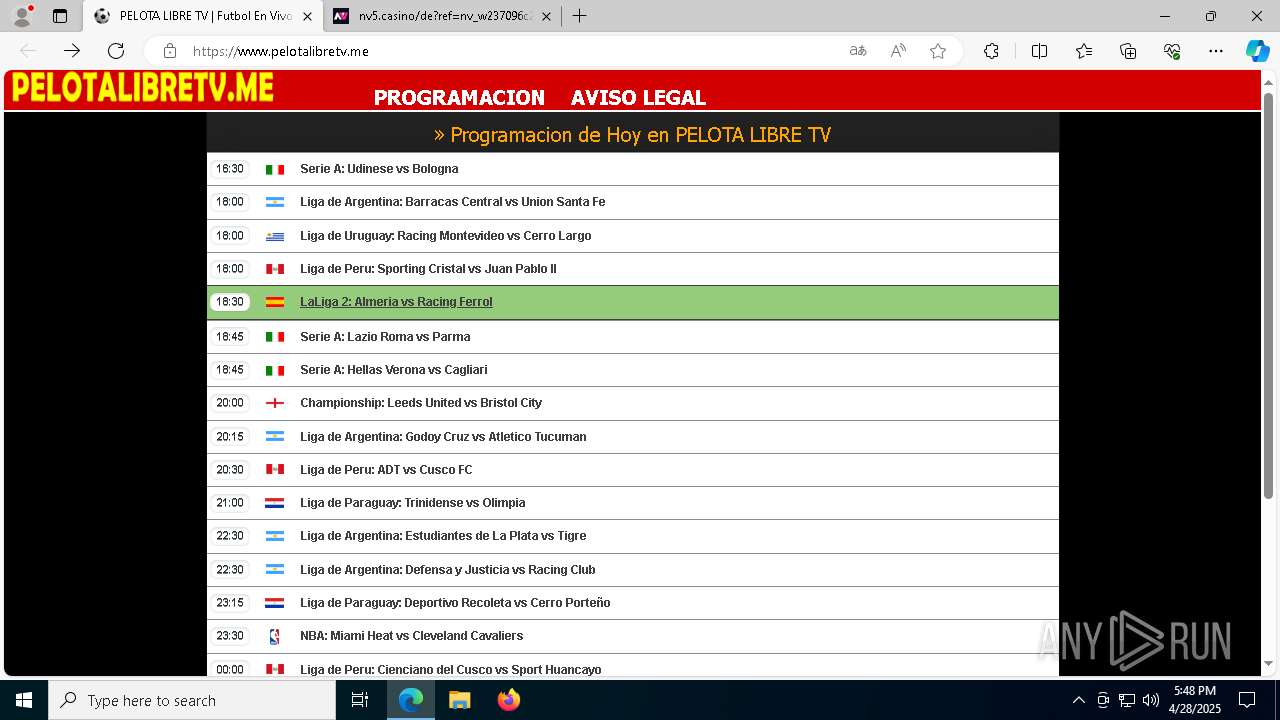This screenshot has width=1280, height=720.
Task: Click the Uruguay flag in Racing Montevideo row
Action: [274, 236]
